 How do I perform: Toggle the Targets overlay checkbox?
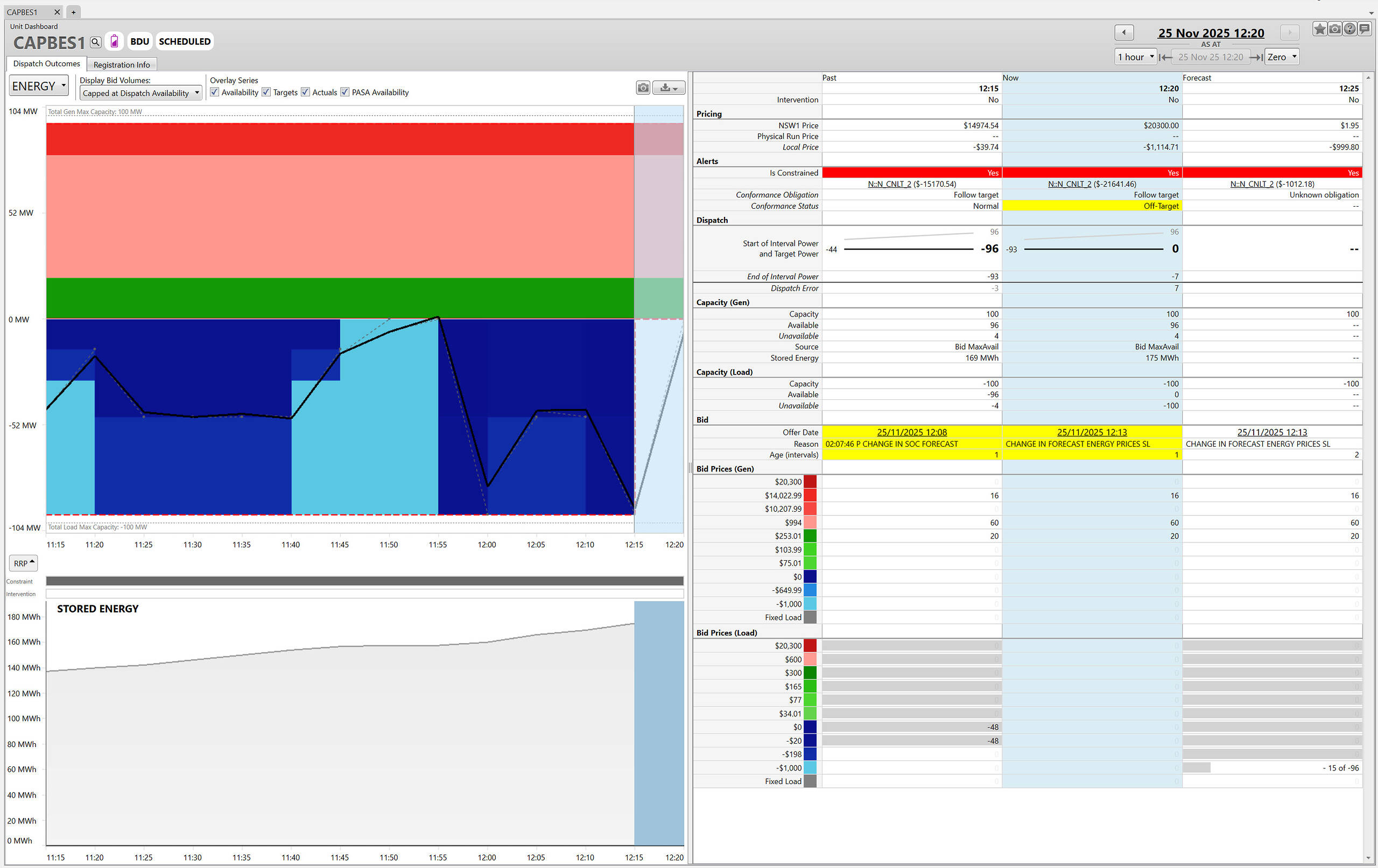click(266, 92)
